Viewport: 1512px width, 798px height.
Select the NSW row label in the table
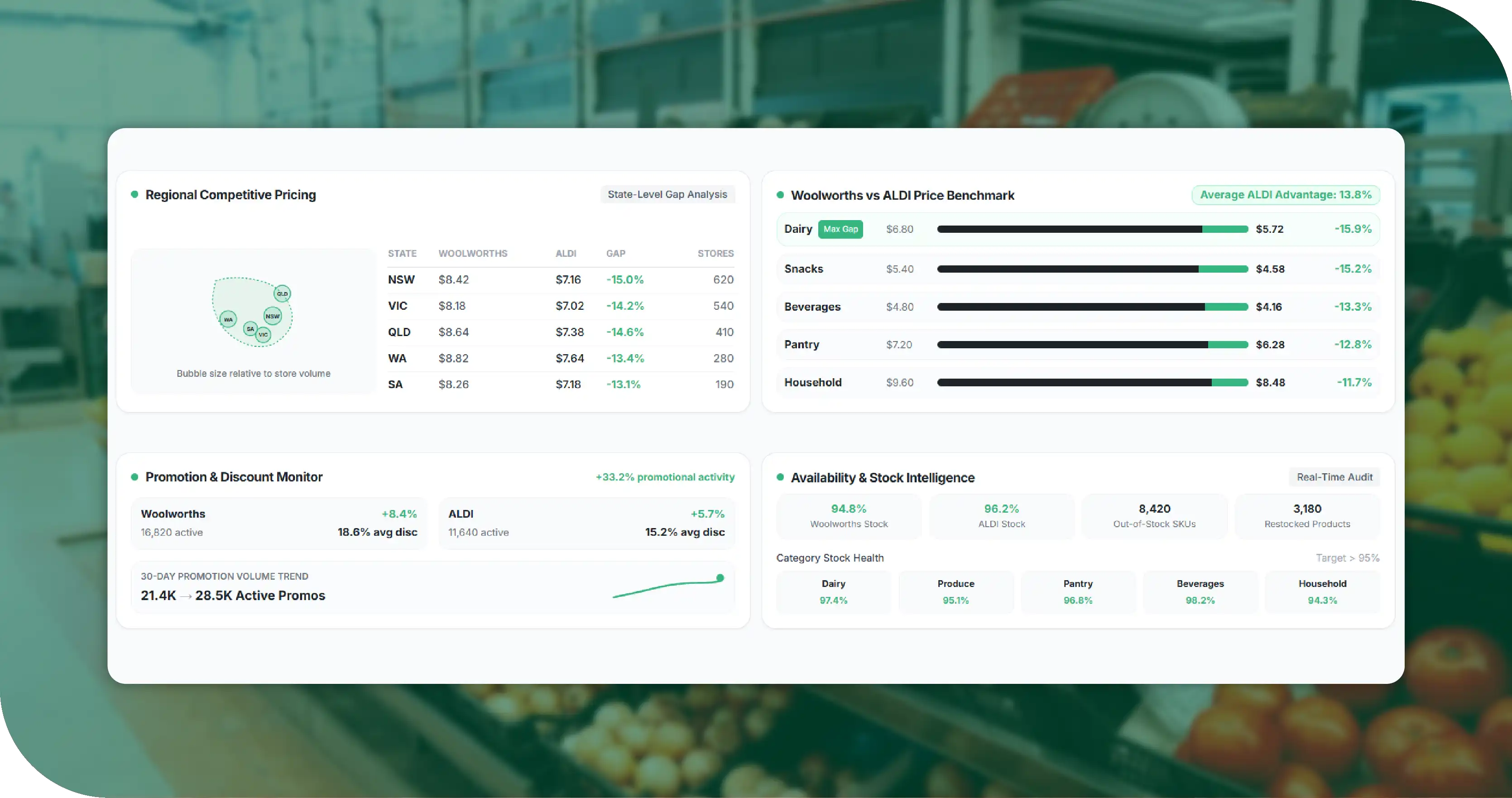[x=401, y=279]
